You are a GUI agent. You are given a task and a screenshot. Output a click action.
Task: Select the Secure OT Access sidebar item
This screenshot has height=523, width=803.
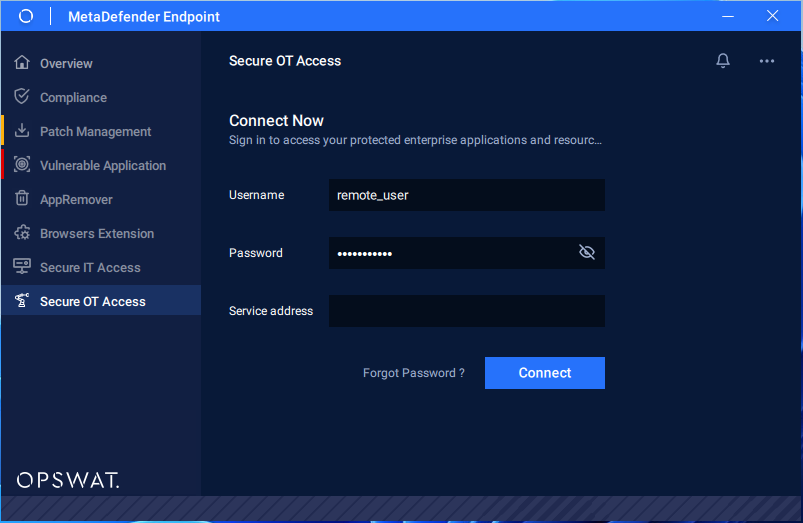point(101,301)
